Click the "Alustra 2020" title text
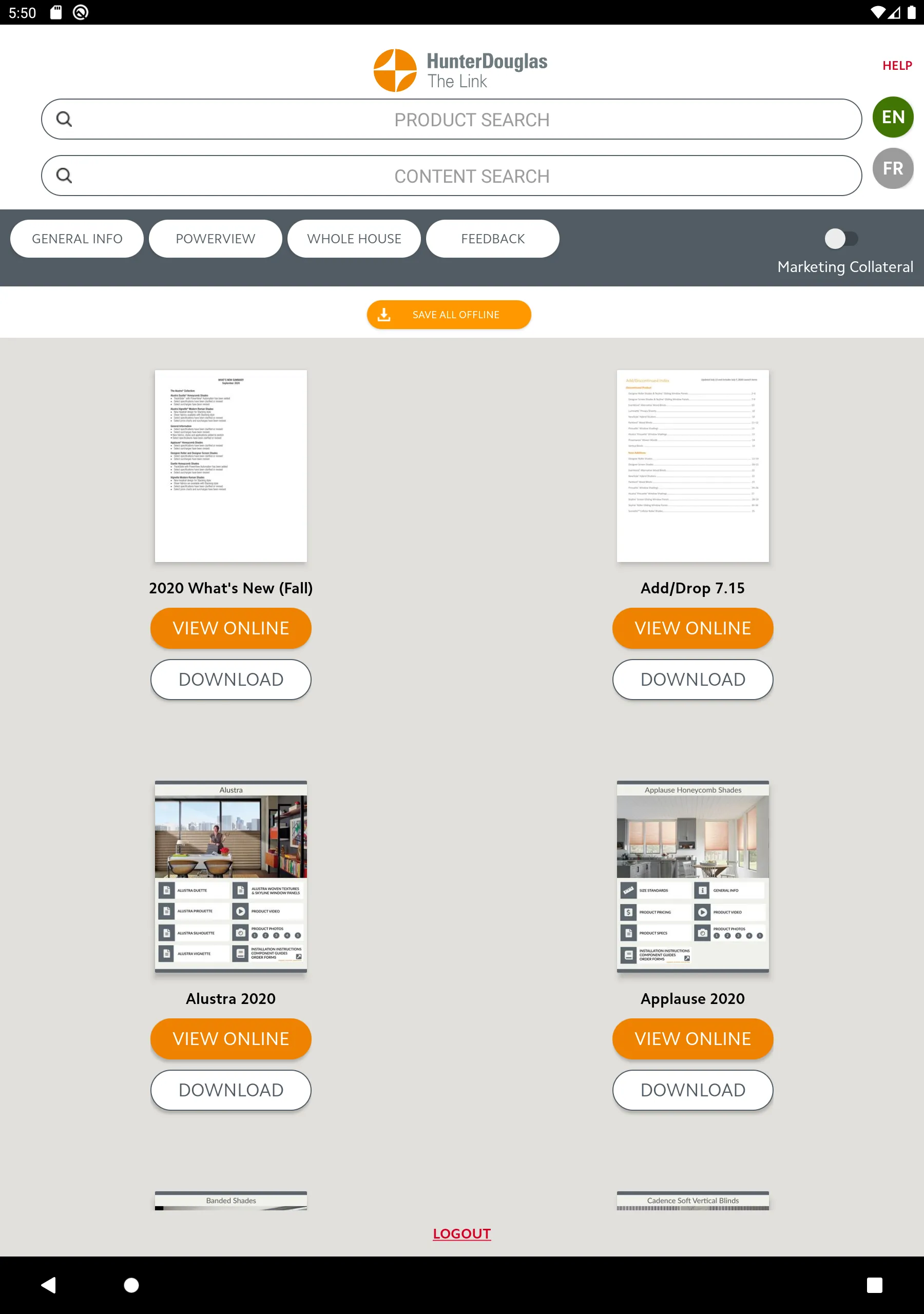Image resolution: width=924 pixels, height=1314 pixels. tap(230, 999)
